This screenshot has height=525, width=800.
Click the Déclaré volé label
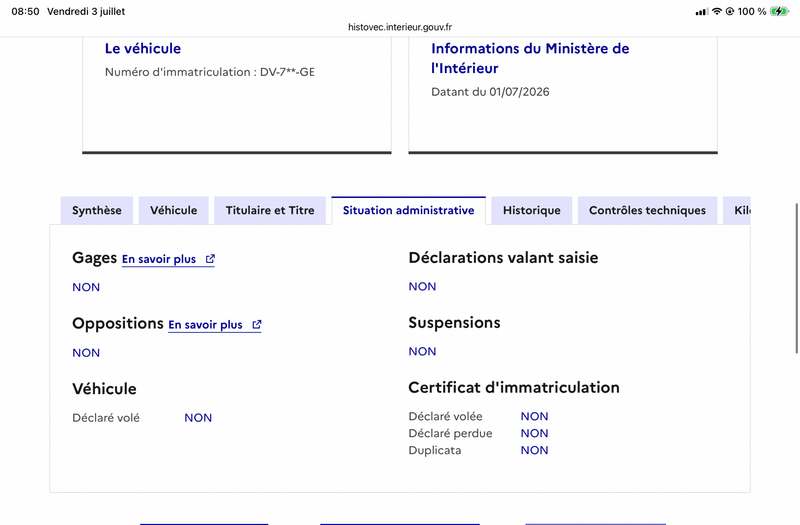(106, 418)
